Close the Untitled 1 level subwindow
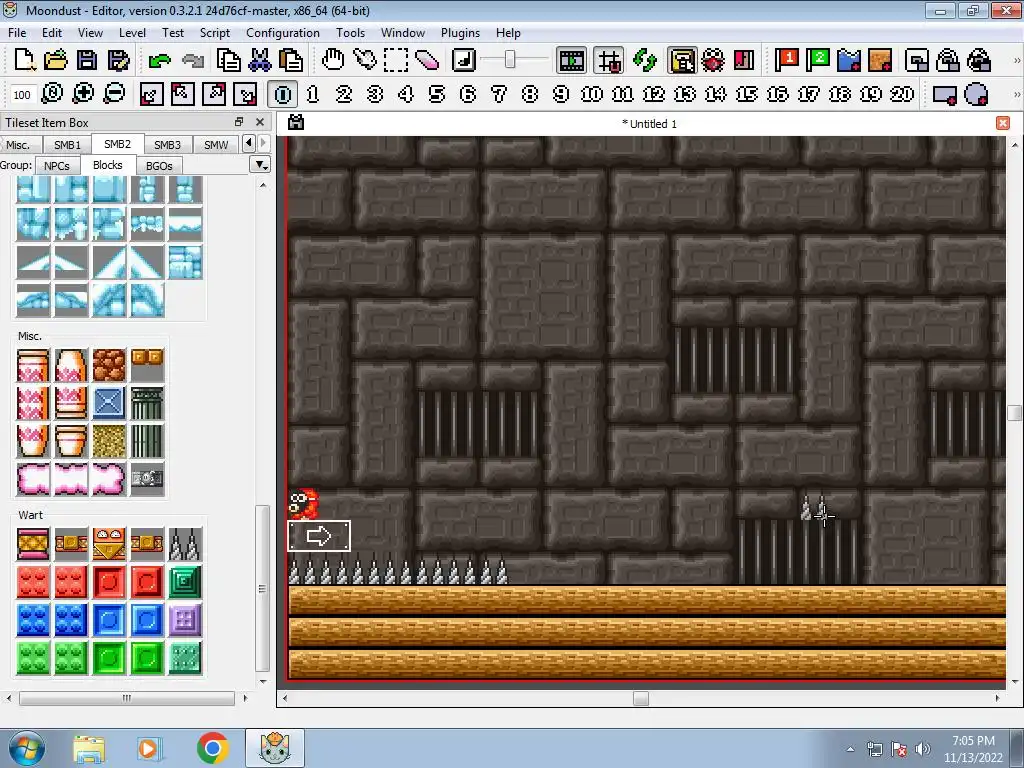 tap(1003, 123)
